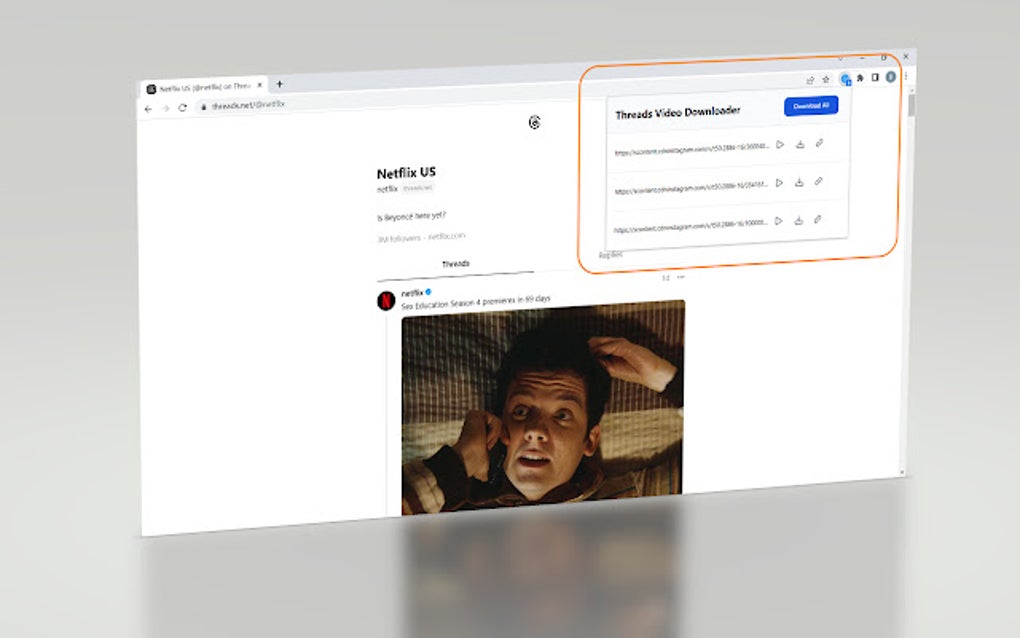Switch to the Threads tab on profile
Screen dimensions: 1020x638
(455, 264)
